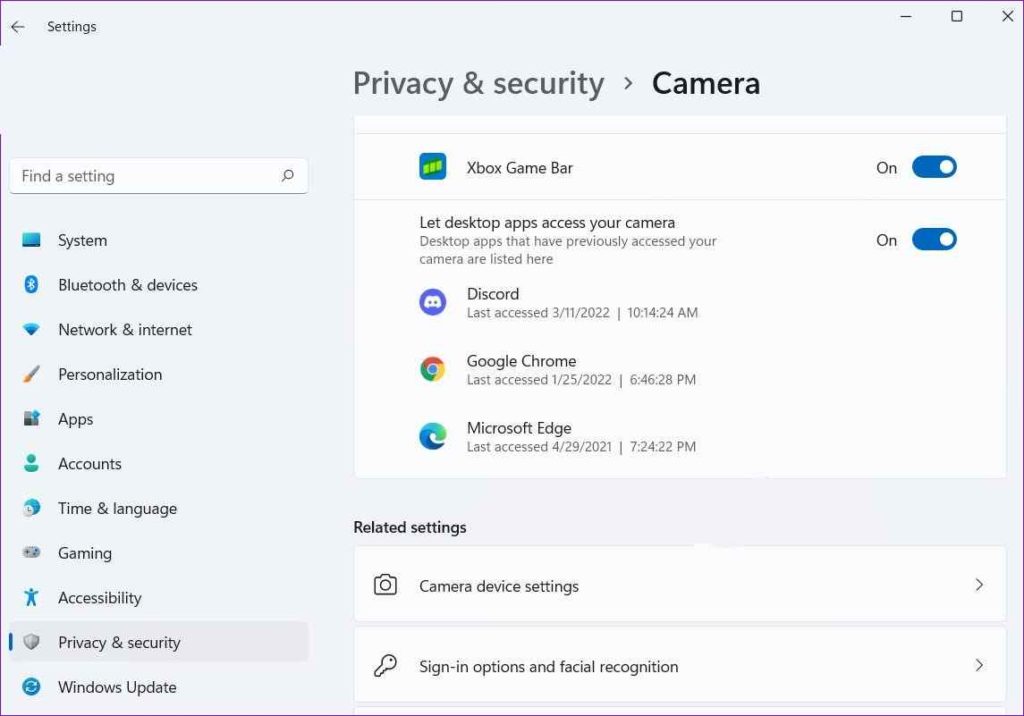Expand Camera device settings chevron

pos(979,585)
